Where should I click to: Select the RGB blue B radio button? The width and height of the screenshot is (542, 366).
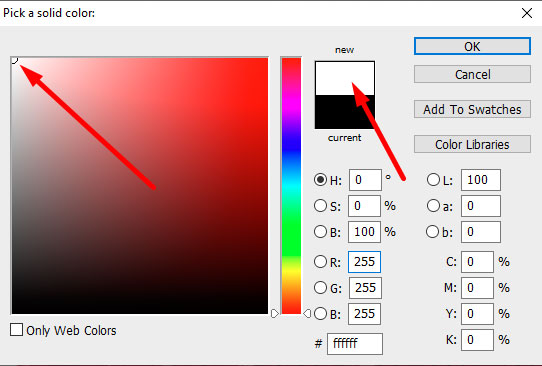click(320, 313)
